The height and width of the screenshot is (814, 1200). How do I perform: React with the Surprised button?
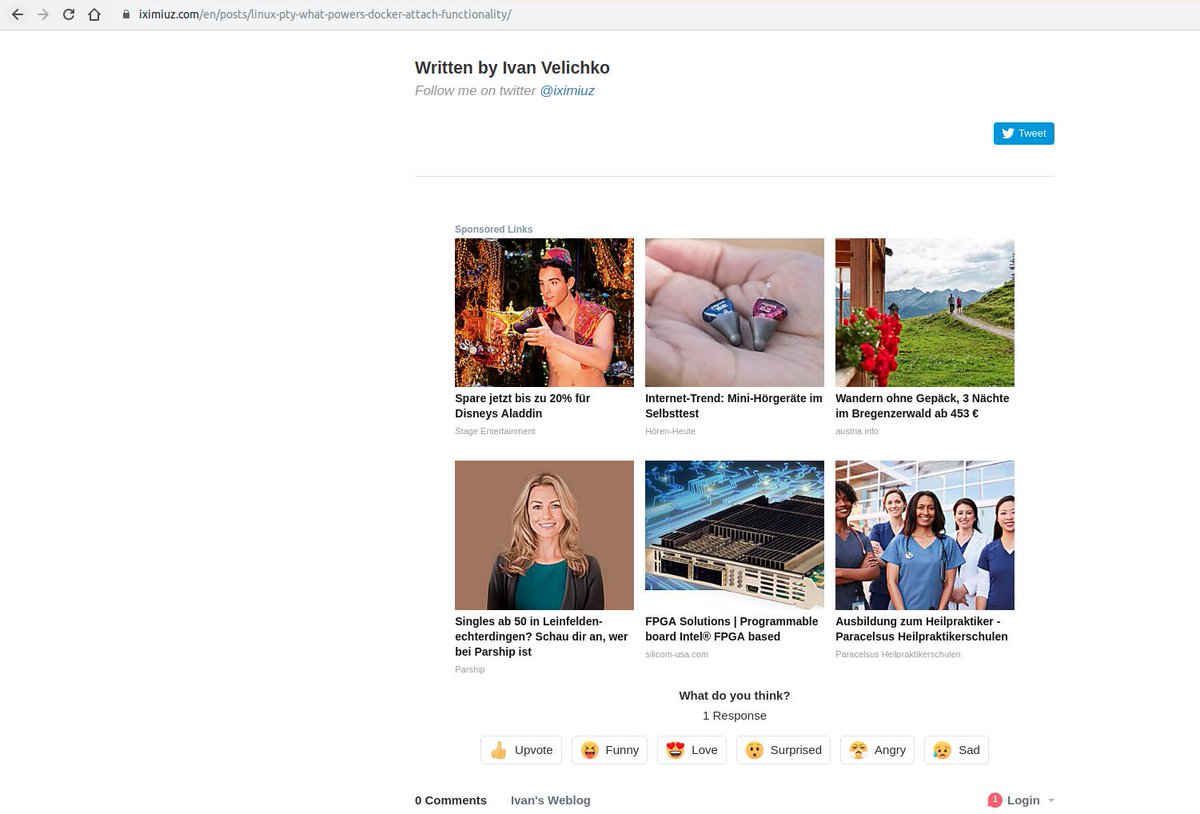(784, 750)
